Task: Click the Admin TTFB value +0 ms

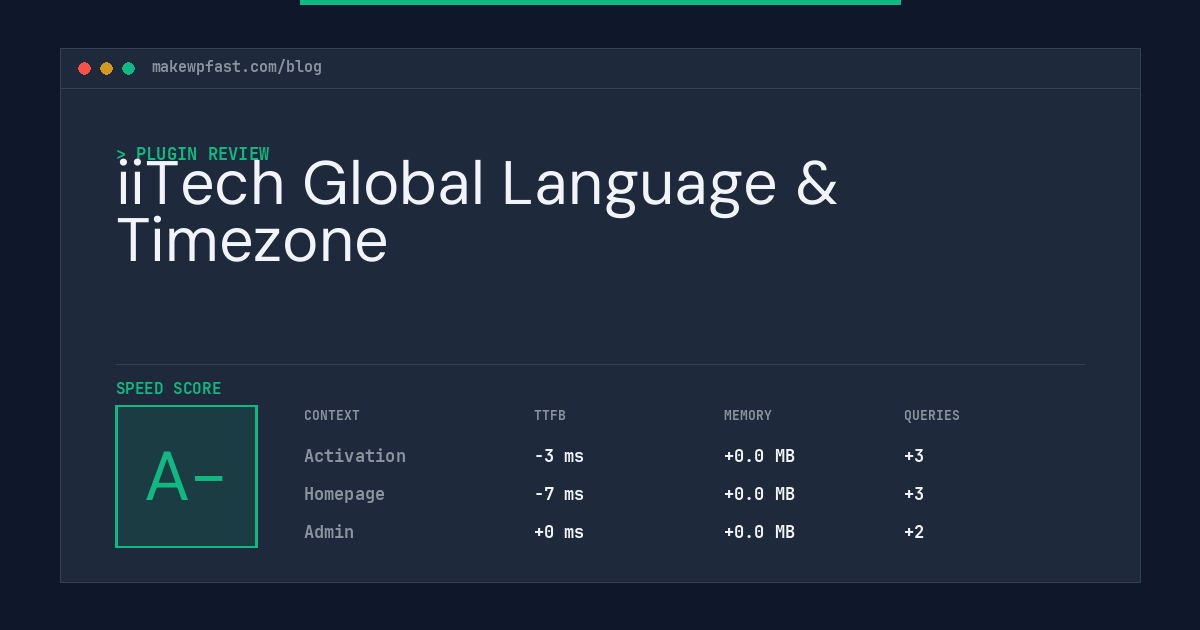Action: (559, 532)
